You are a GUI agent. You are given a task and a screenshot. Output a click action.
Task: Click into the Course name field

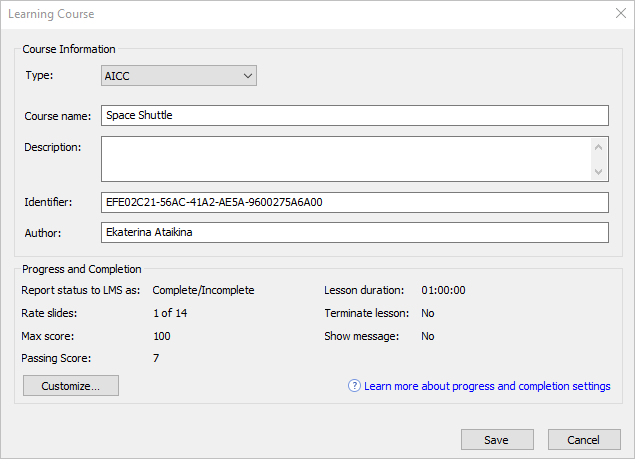click(x=355, y=115)
